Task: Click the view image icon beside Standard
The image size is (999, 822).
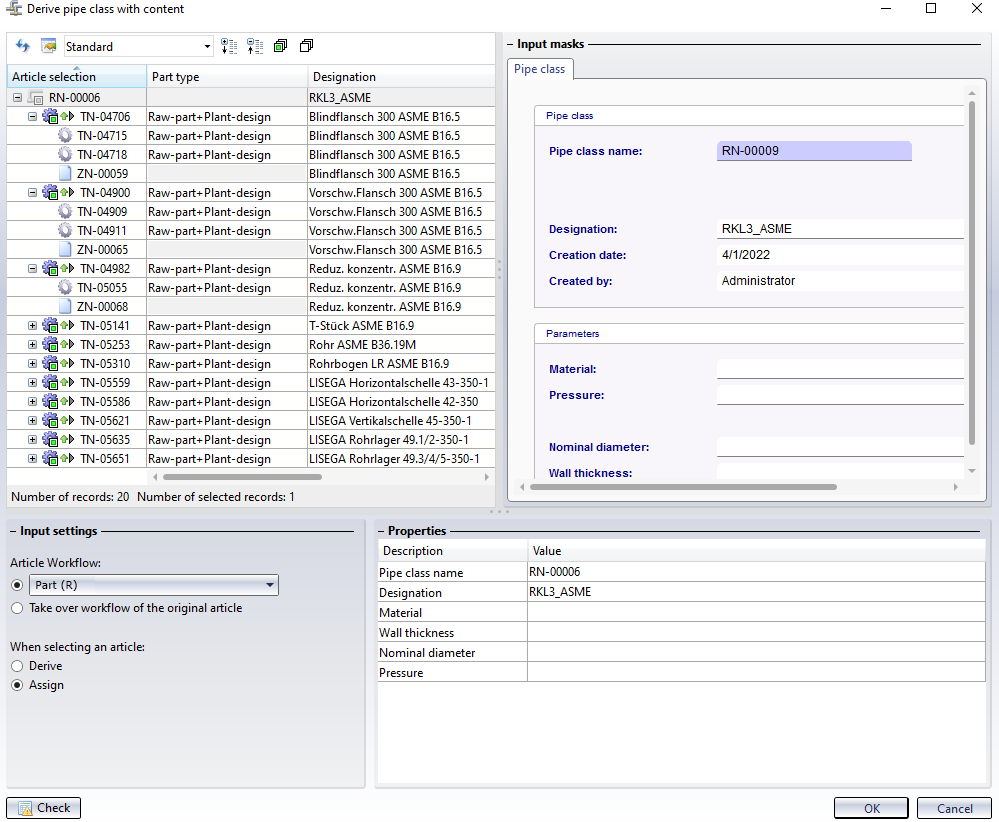Action: [48, 46]
